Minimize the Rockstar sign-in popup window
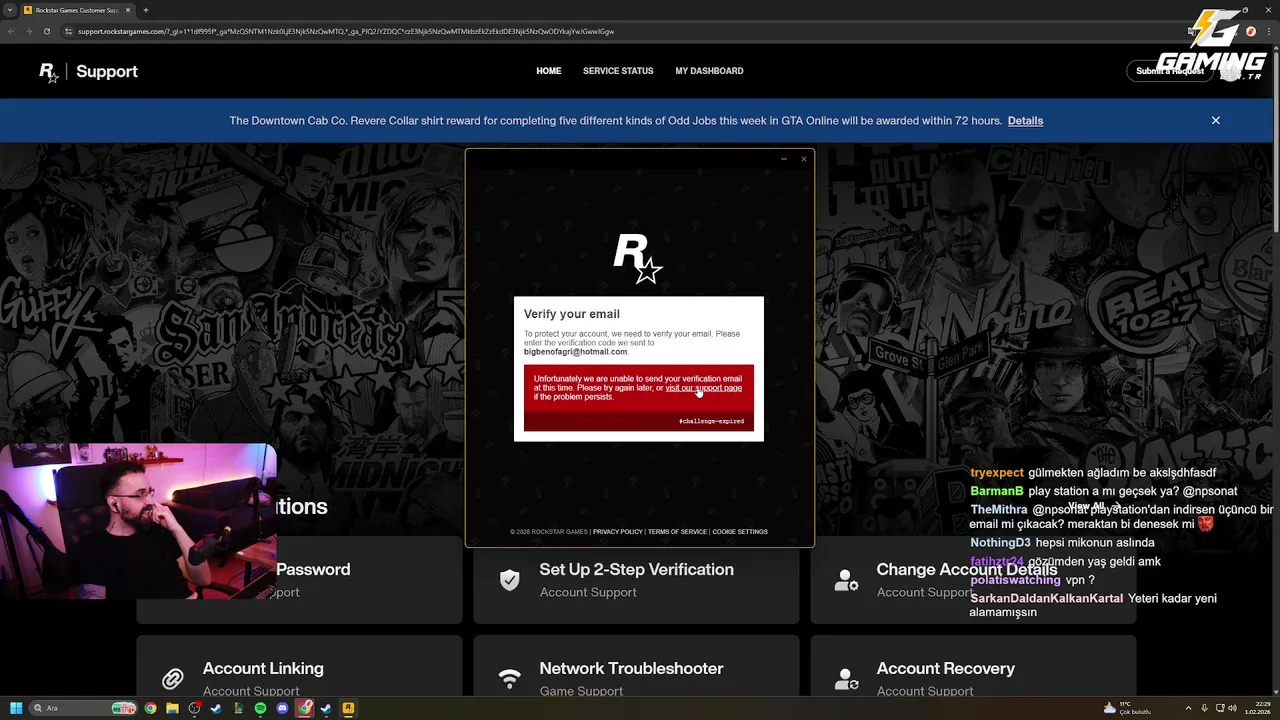Image resolution: width=1280 pixels, height=720 pixels. [784, 159]
